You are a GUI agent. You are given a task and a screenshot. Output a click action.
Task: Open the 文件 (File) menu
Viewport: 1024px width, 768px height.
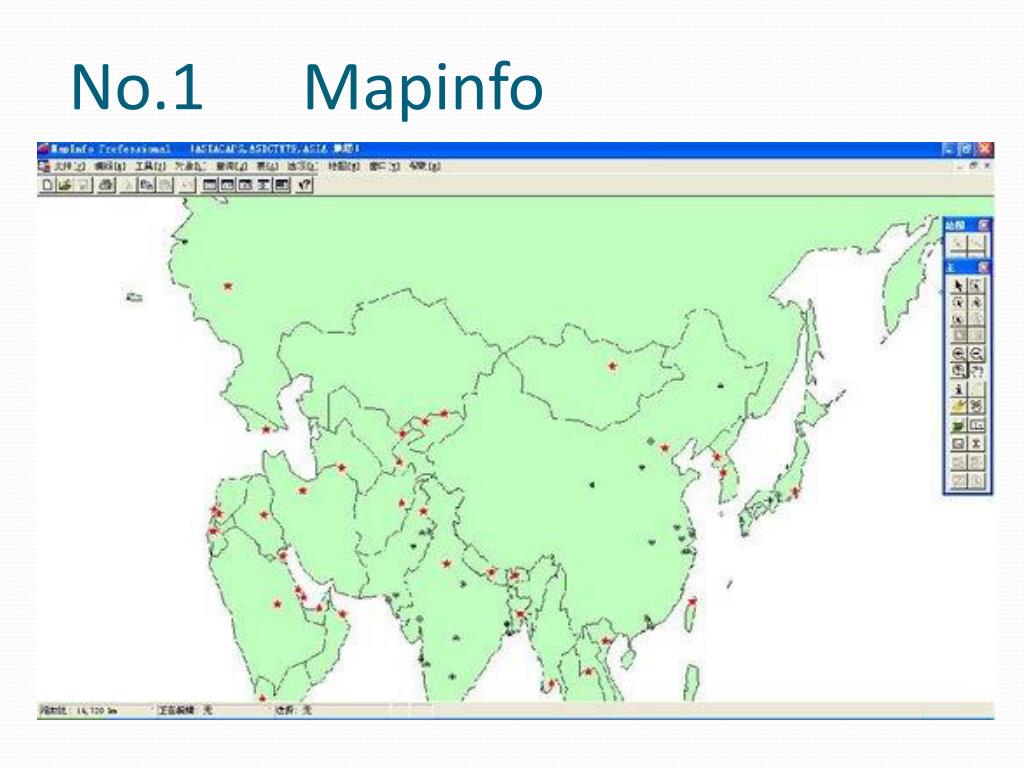[69, 167]
